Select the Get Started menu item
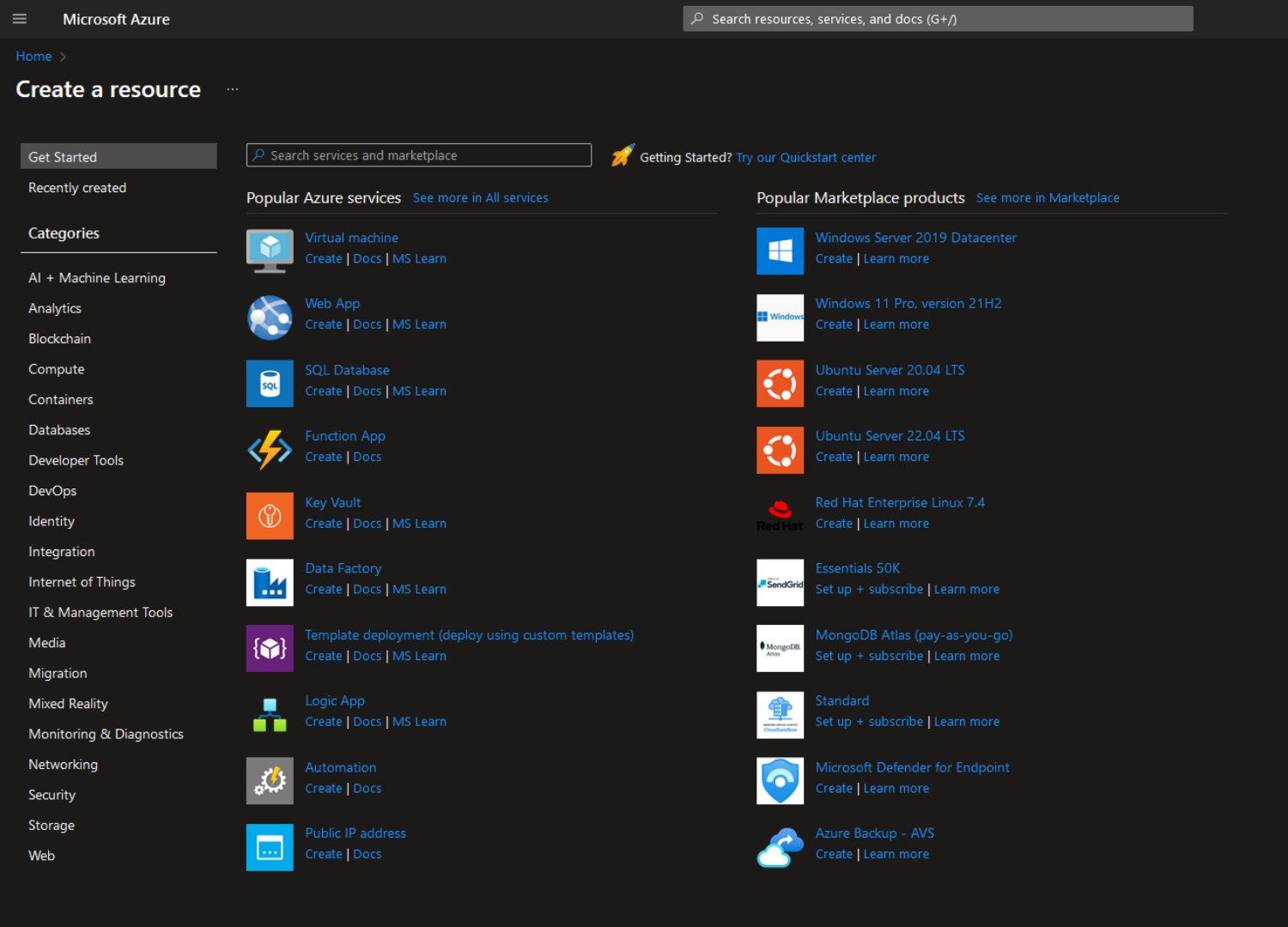This screenshot has width=1288, height=927. pos(118,156)
